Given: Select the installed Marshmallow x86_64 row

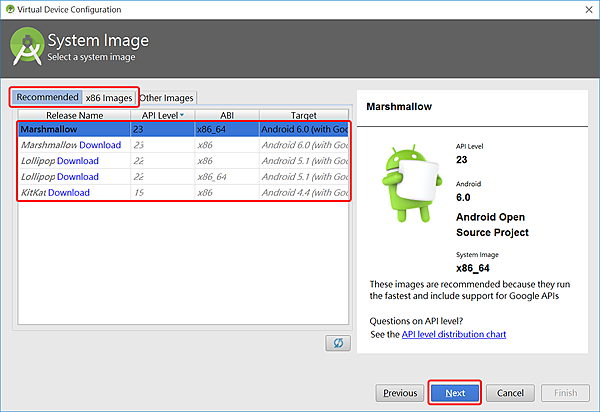Looking at the screenshot, I should pos(183,129).
